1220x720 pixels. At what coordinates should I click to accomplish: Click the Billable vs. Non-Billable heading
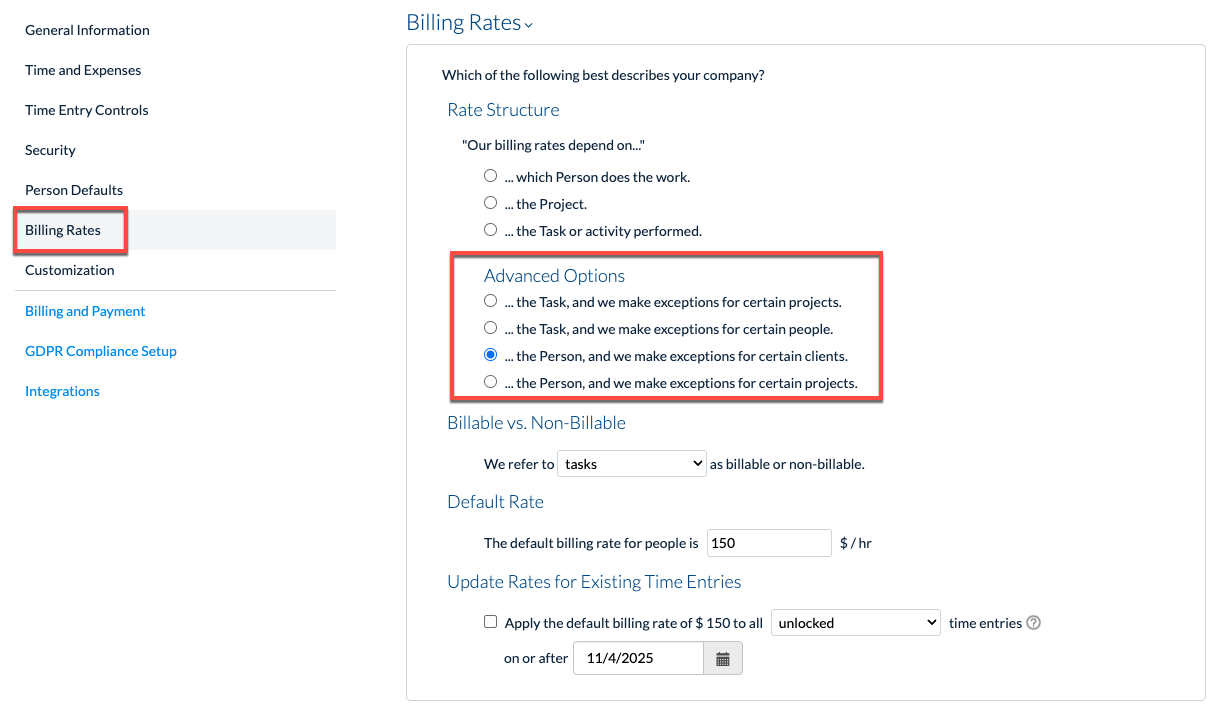coord(536,423)
